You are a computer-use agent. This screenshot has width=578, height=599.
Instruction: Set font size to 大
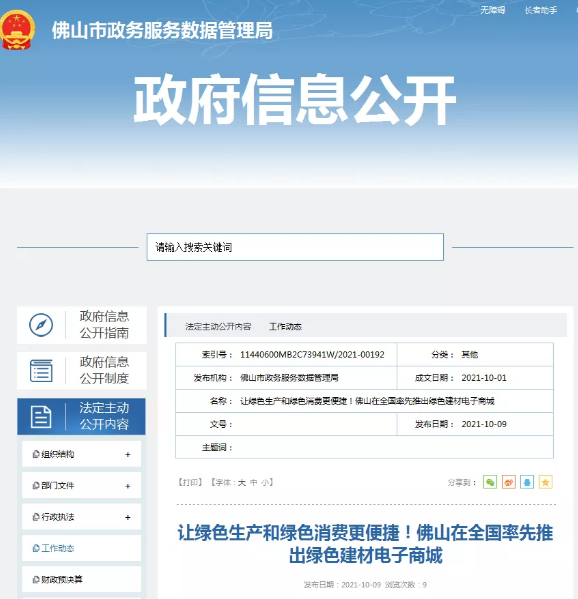click(241, 482)
